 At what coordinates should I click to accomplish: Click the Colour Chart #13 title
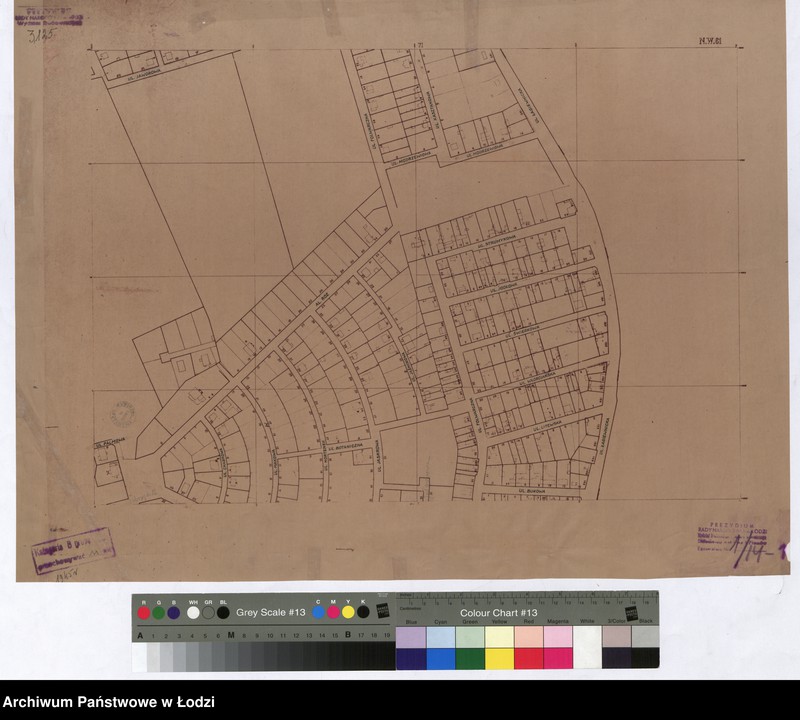(x=498, y=613)
